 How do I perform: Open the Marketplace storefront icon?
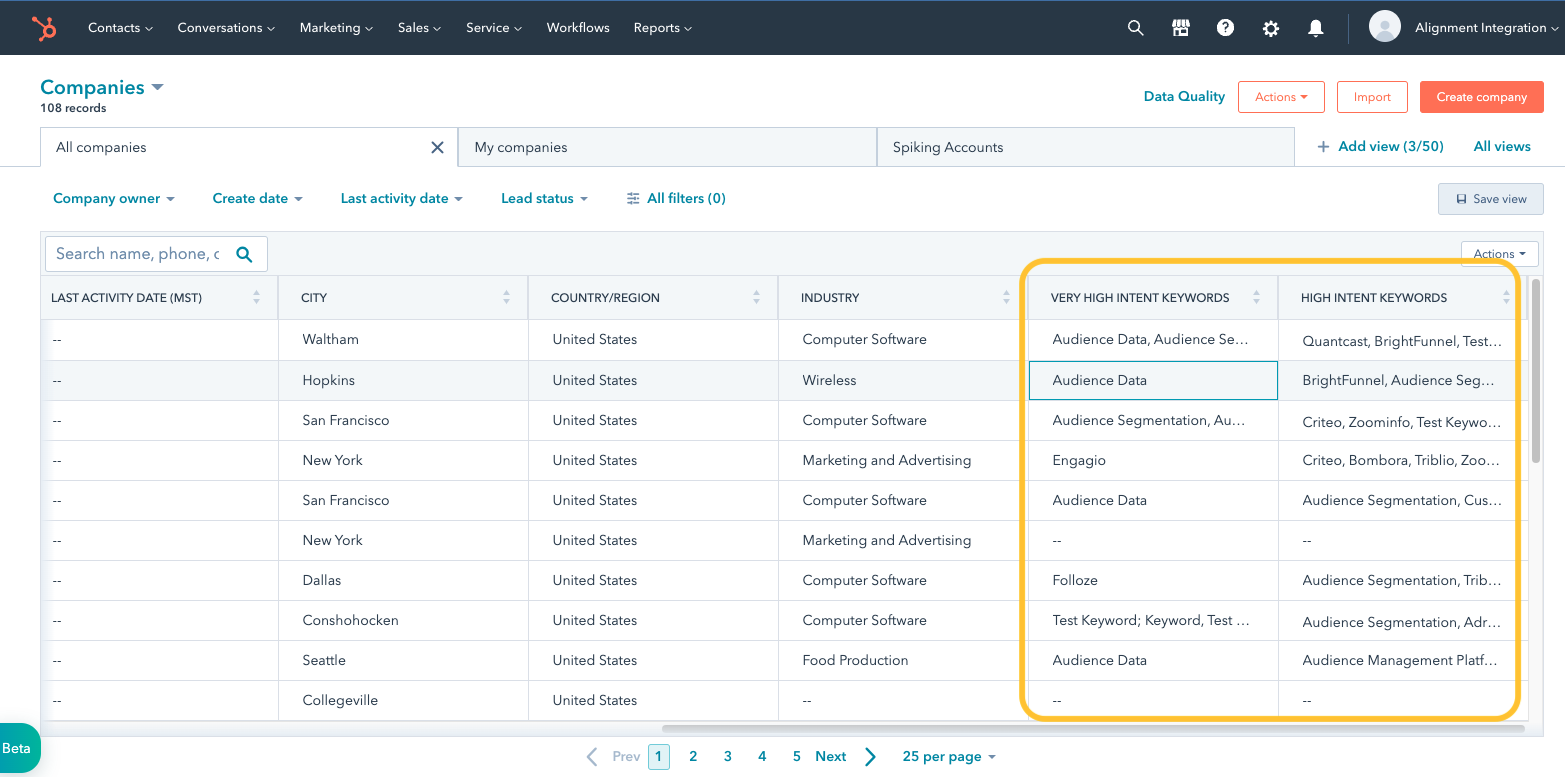(x=1180, y=28)
